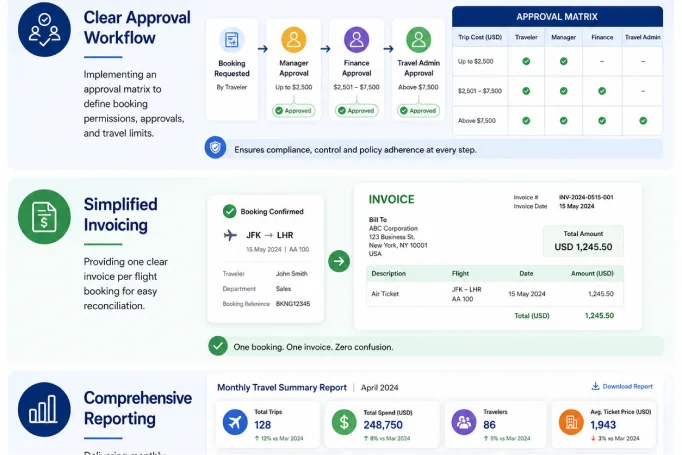Click Approved badge under Manager Approval
This screenshot has width=682, height=455.
(294, 110)
